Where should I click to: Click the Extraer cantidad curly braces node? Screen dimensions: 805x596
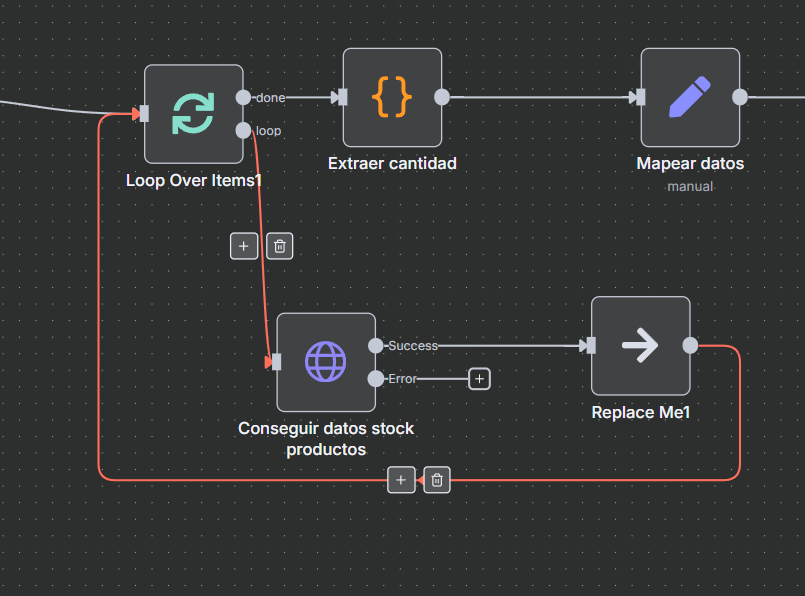[392, 97]
